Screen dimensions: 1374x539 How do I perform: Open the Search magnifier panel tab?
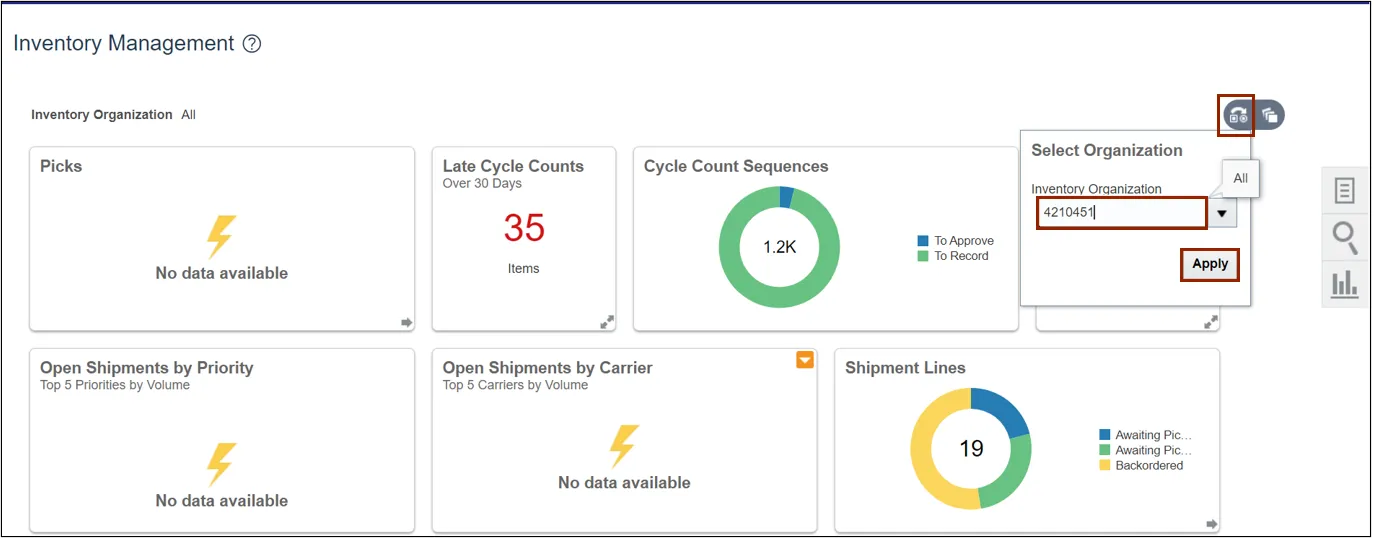1345,238
